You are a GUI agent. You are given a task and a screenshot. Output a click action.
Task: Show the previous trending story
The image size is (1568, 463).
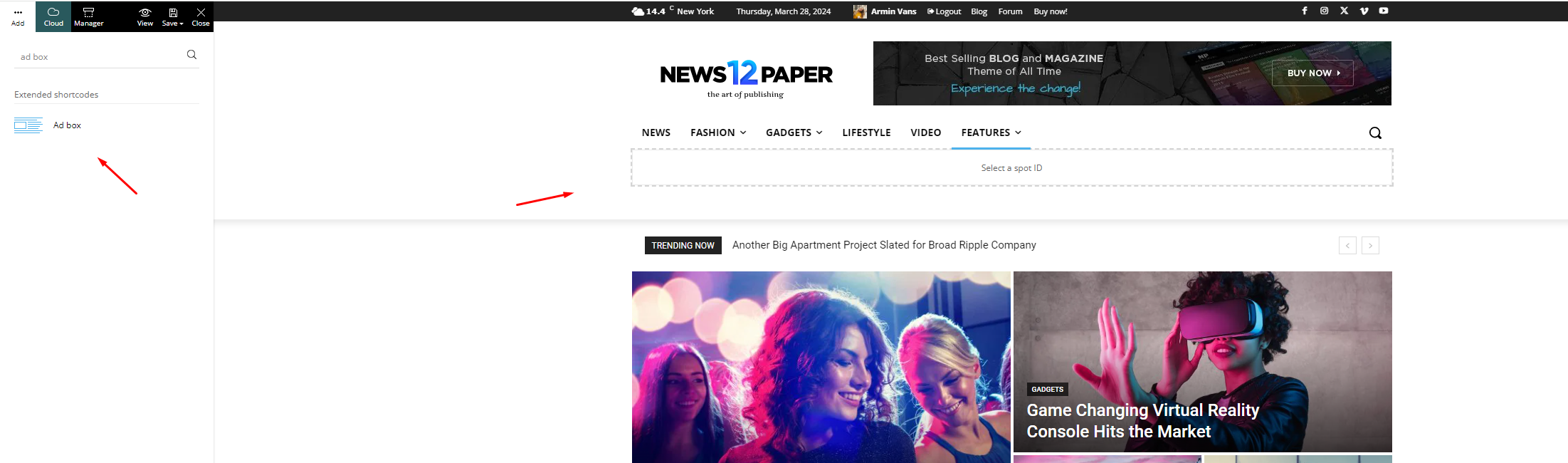tap(1347, 246)
